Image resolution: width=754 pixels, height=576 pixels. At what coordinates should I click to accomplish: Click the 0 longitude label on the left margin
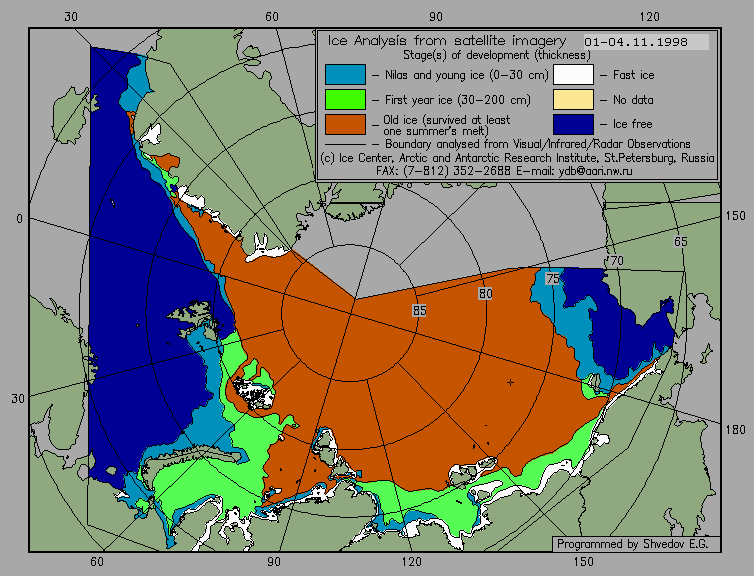coord(19,219)
